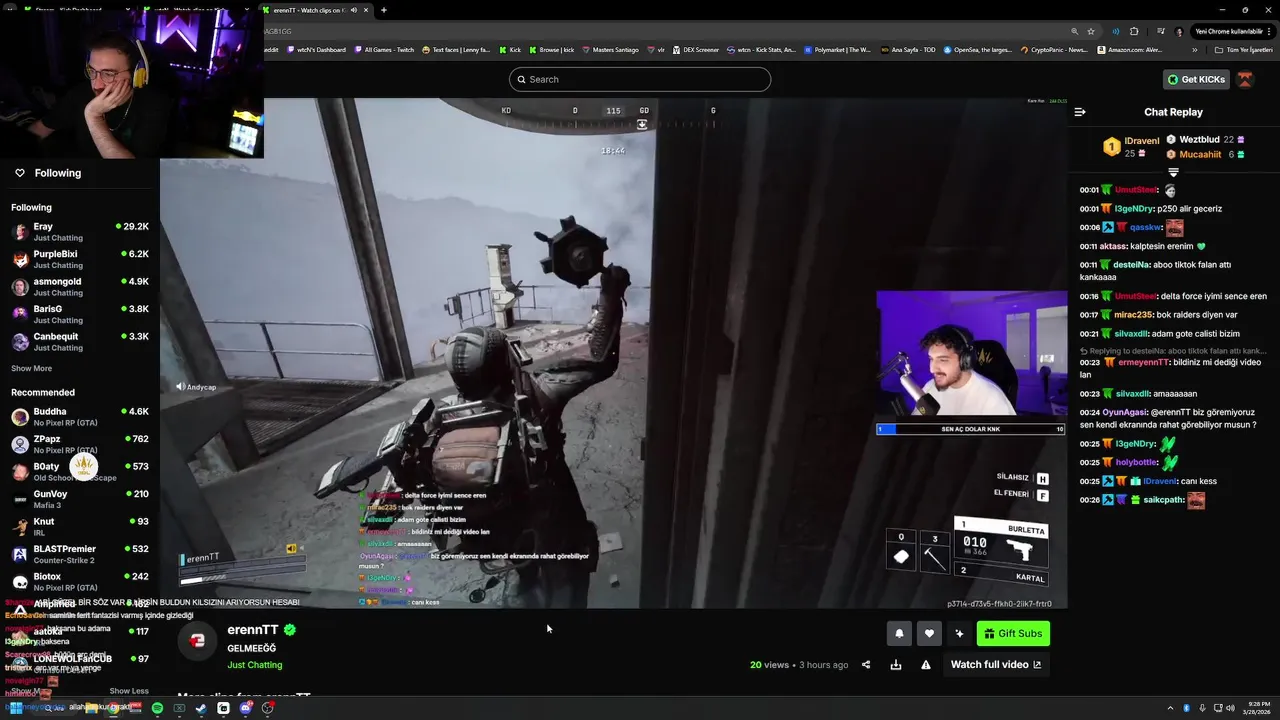
Task: Mute the erennTT tab audio icon
Action: [x=355, y=10]
